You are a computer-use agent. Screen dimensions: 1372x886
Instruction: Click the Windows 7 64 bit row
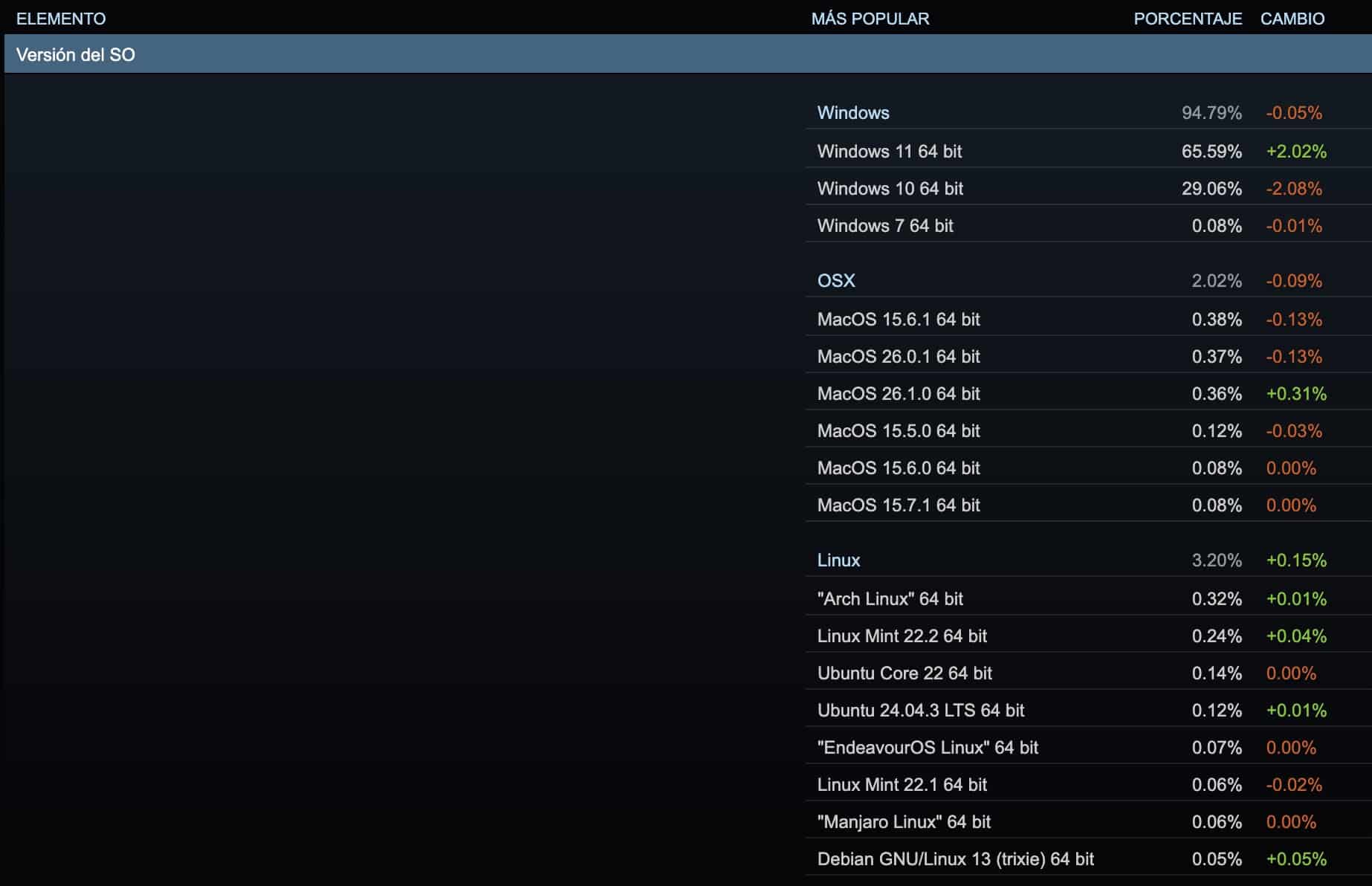click(1089, 225)
